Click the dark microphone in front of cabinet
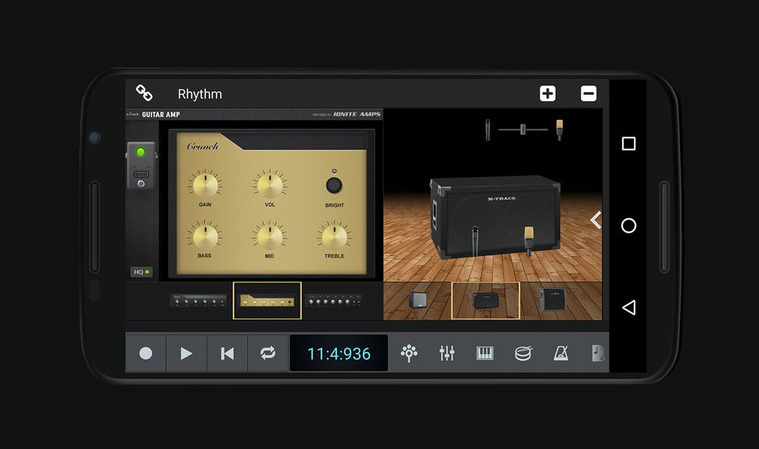Viewport: 759px width, 449px height. (475, 240)
